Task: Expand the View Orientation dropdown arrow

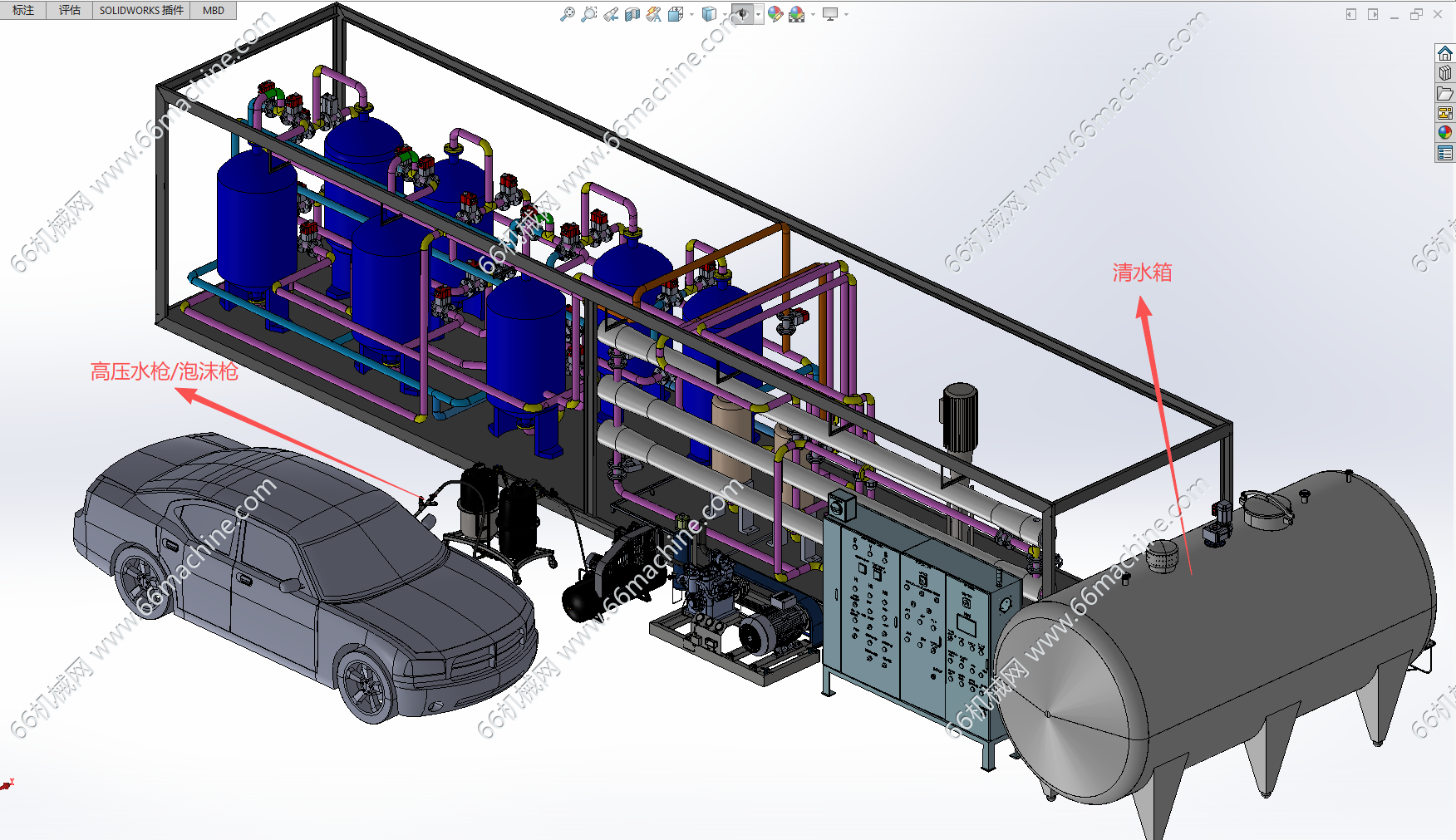Action: pos(691,14)
